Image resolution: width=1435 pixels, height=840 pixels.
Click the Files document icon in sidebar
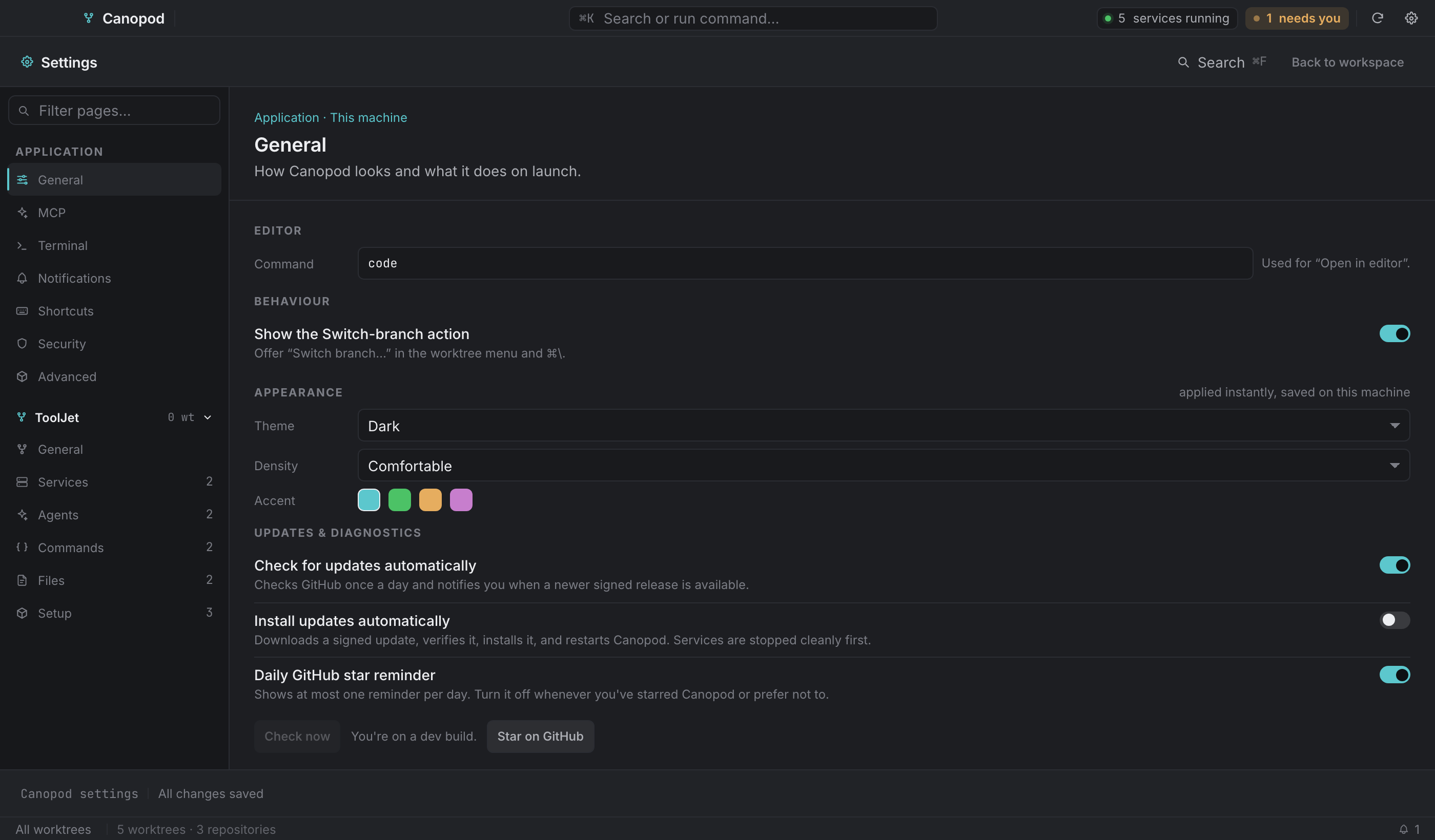tap(22, 580)
